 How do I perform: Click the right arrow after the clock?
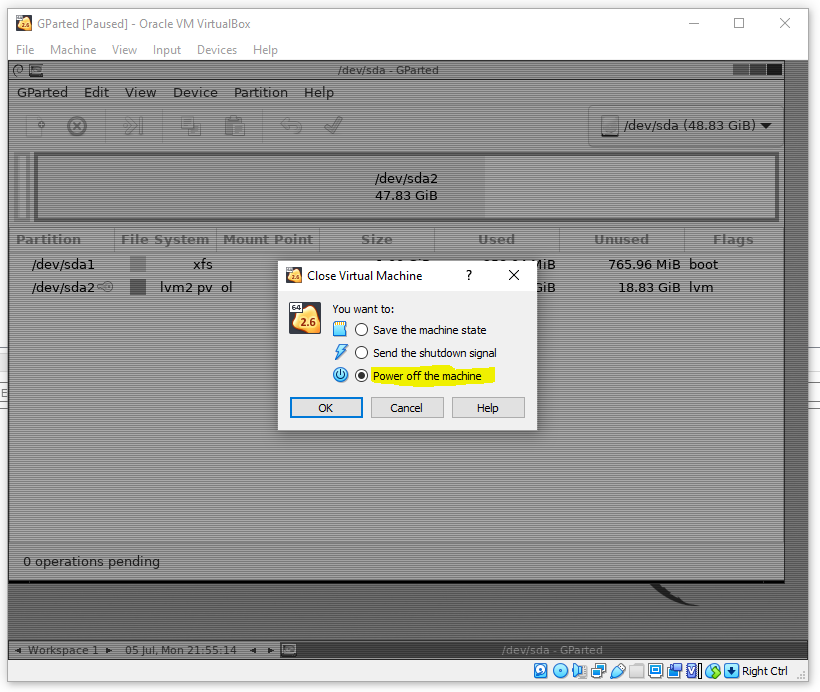[x=270, y=650]
